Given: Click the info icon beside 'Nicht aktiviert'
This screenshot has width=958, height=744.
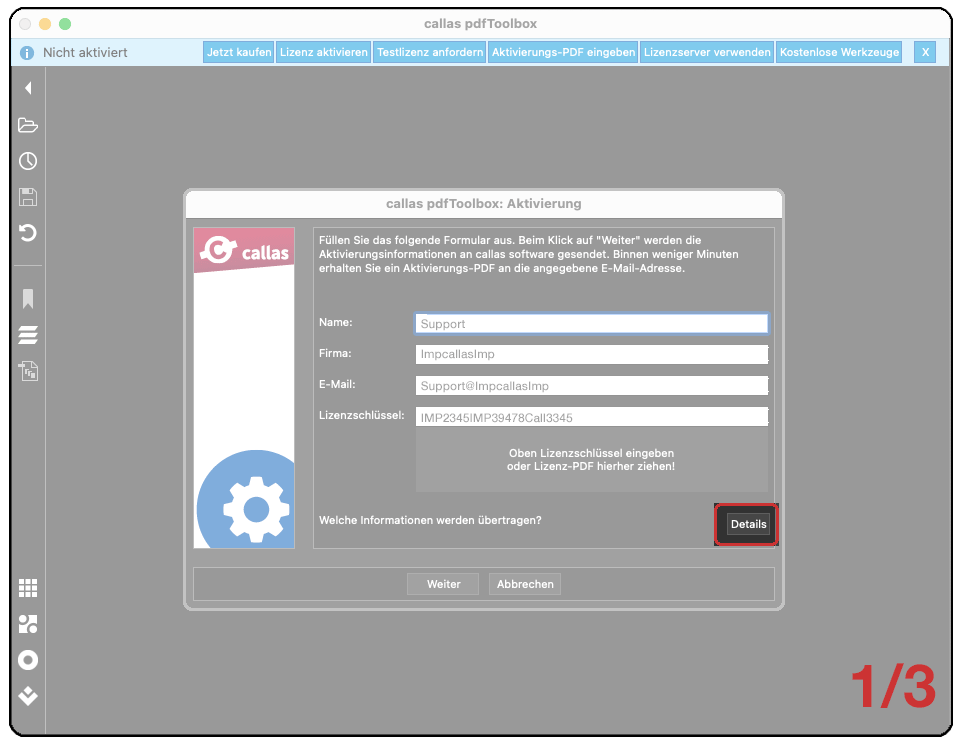Looking at the screenshot, I should pos(27,52).
